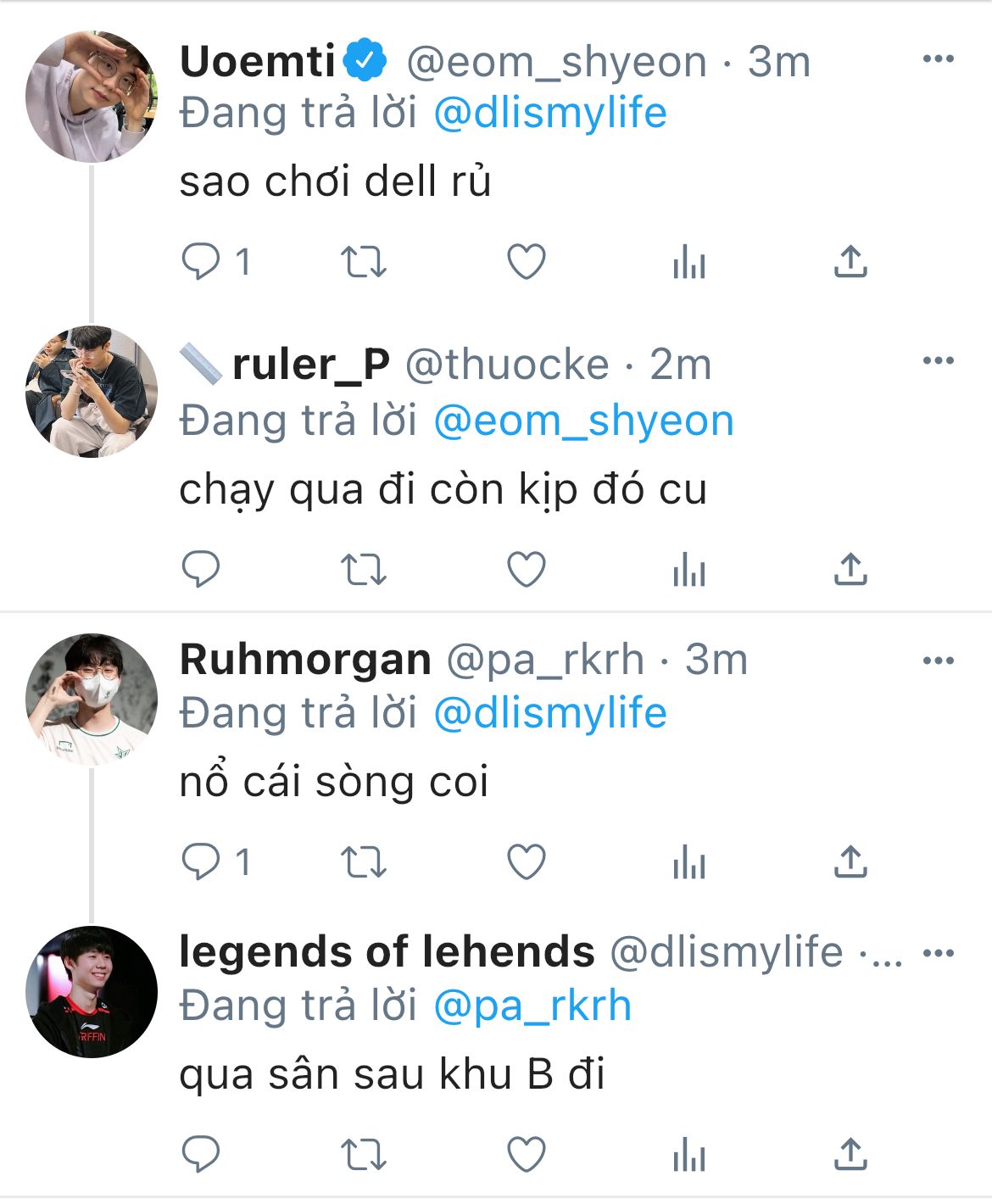View analytics for ruler_P's reply
992x1204 pixels.
pos(688,569)
